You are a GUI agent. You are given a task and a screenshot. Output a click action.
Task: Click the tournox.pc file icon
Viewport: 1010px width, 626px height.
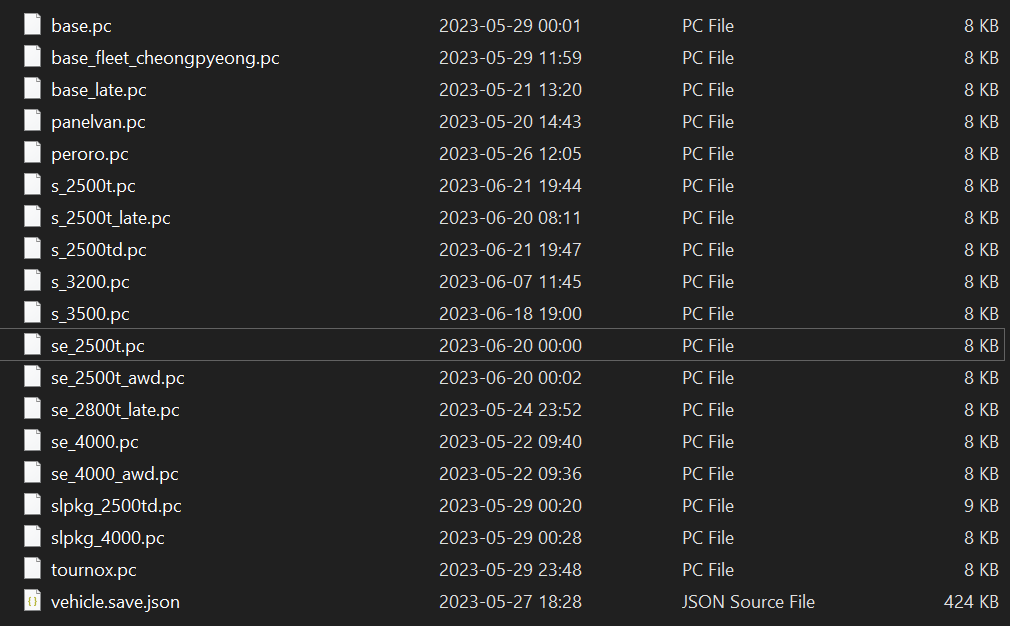33,570
